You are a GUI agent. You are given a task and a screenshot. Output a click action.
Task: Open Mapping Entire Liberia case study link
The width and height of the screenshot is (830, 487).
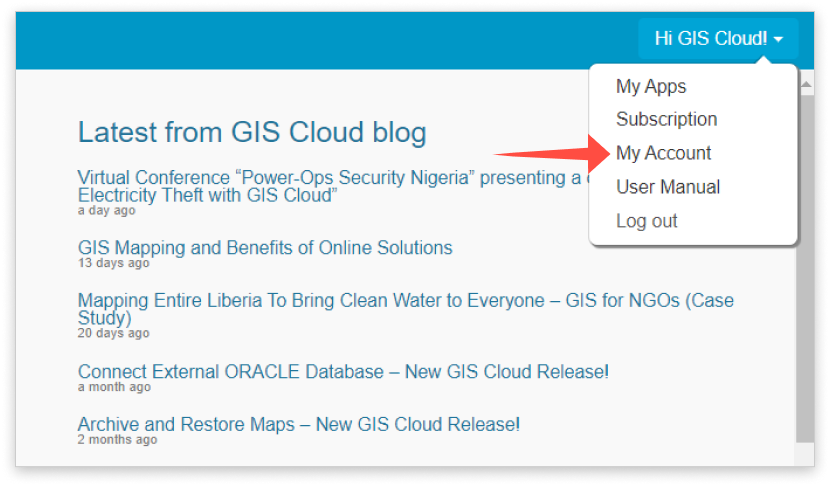click(405, 309)
